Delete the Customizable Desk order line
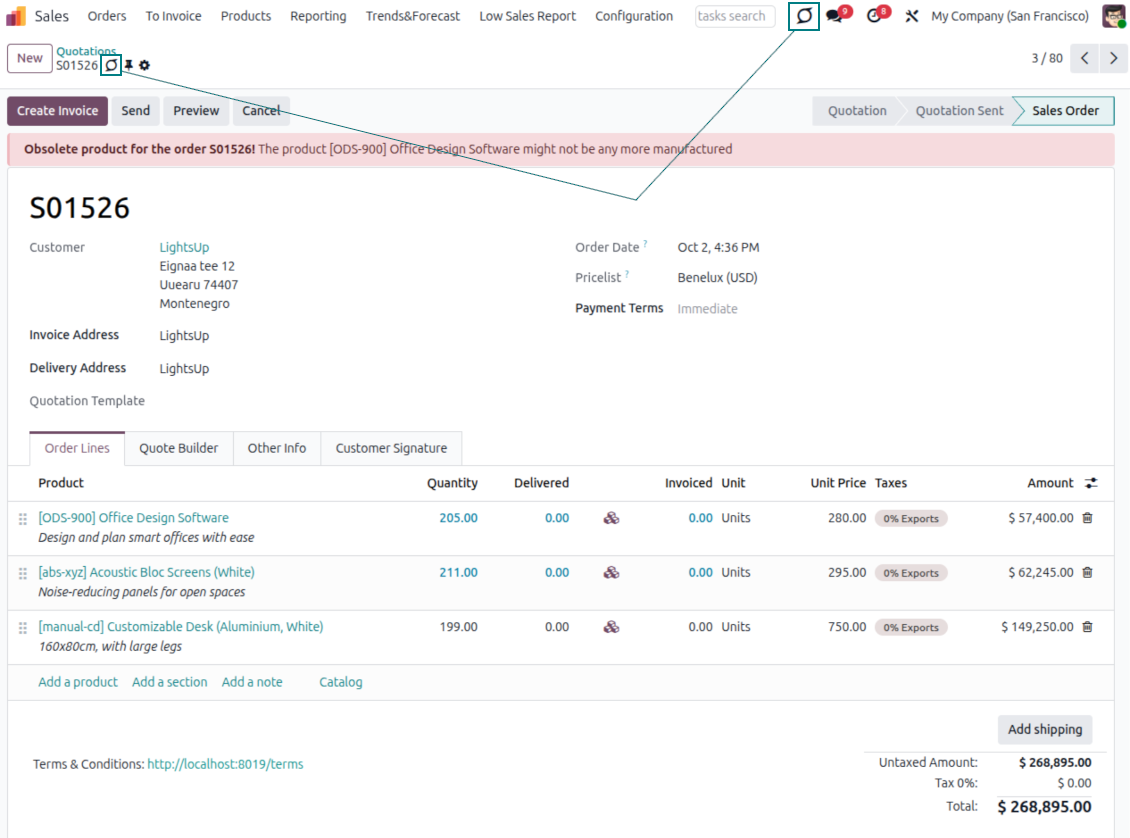Image resolution: width=1130 pixels, height=838 pixels. [1088, 627]
